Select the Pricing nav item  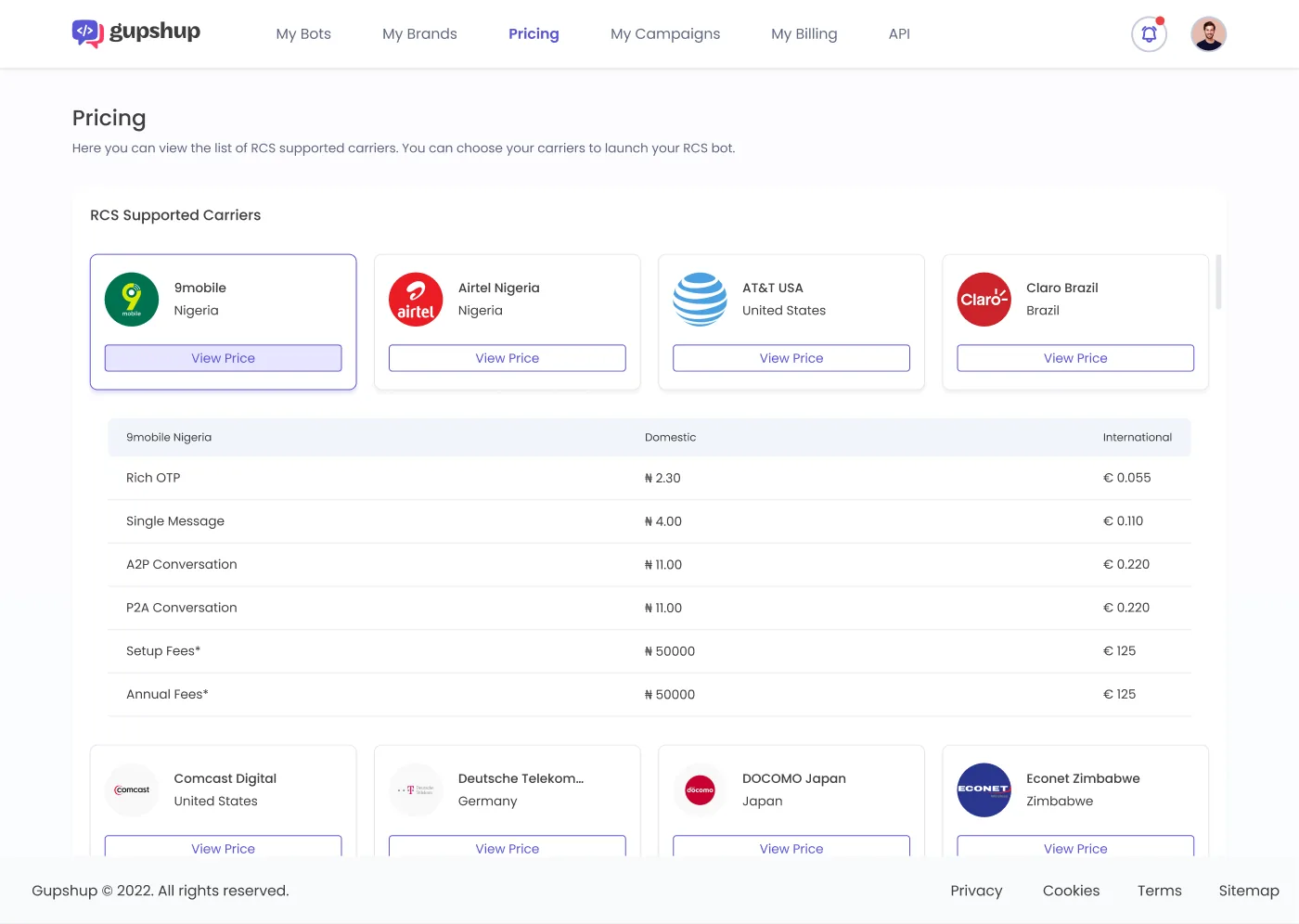pyautogui.click(x=534, y=34)
